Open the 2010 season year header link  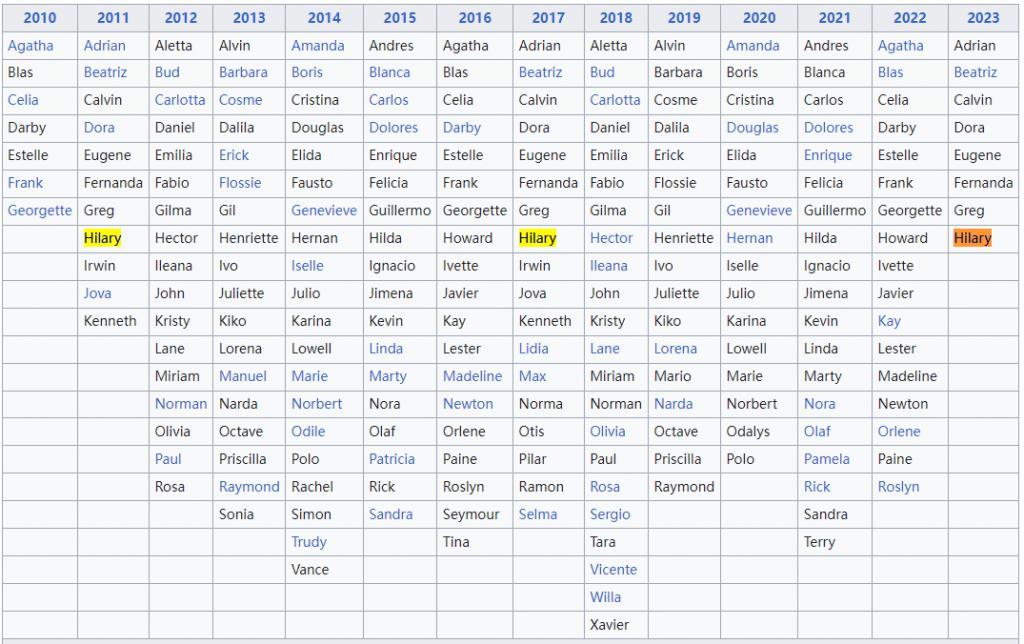click(40, 18)
